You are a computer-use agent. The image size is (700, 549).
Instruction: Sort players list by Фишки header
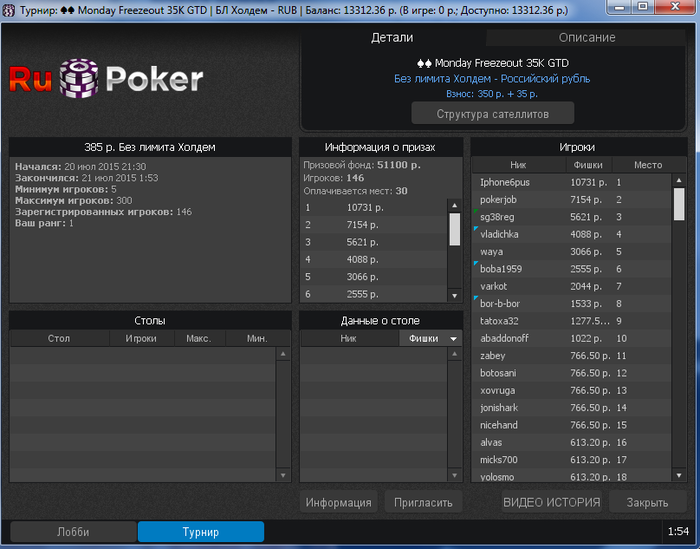click(588, 165)
